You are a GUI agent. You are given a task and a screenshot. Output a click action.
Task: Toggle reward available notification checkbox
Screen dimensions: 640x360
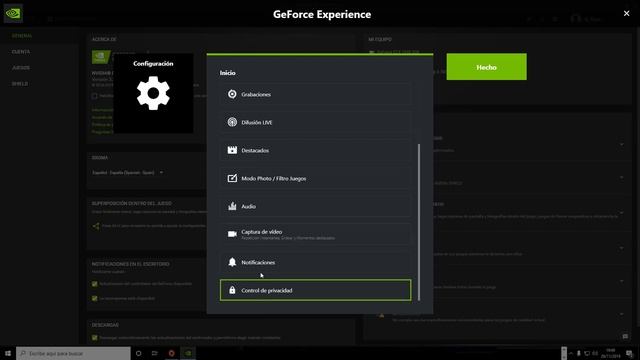point(95,298)
